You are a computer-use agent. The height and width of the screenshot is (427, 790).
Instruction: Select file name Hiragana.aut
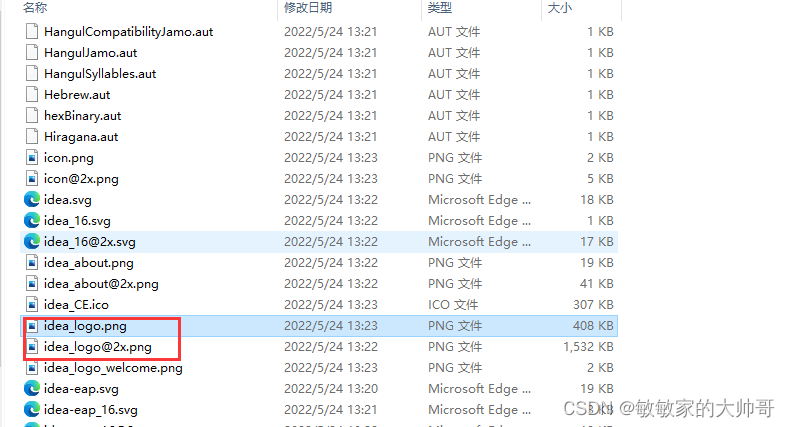81,137
